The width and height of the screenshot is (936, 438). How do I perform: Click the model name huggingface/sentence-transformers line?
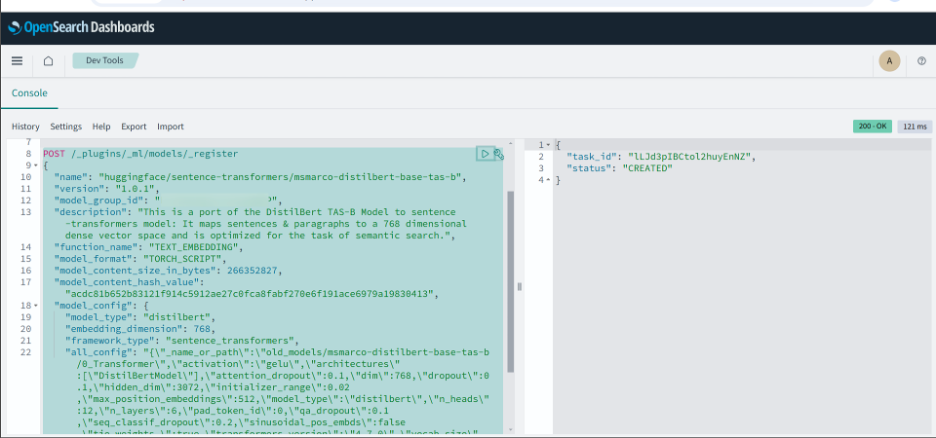click(x=260, y=177)
